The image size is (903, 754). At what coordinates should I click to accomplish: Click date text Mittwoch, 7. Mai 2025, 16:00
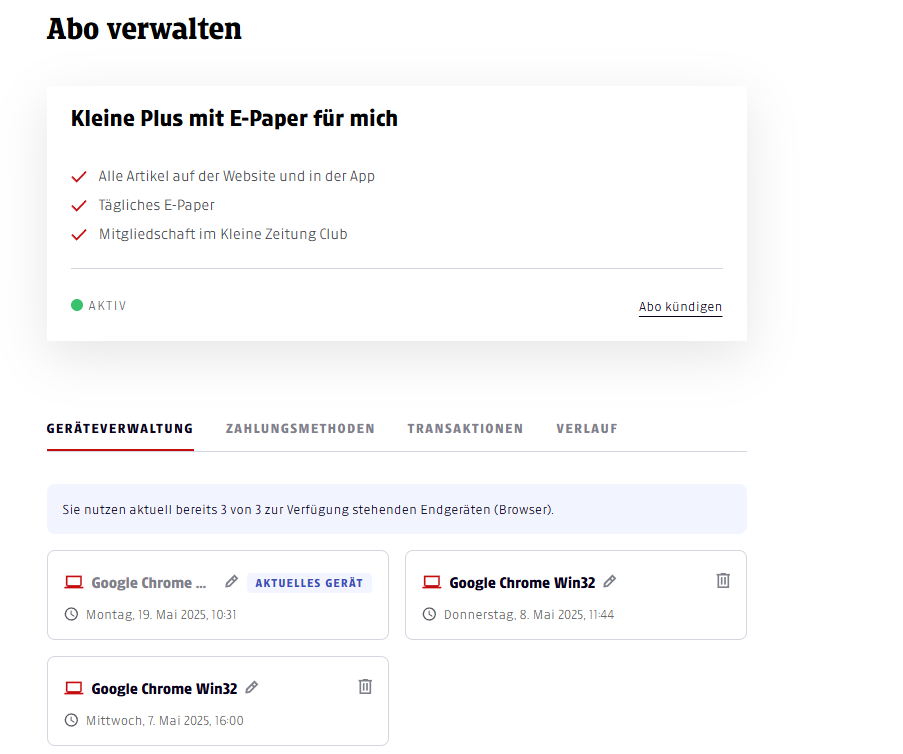pos(165,721)
